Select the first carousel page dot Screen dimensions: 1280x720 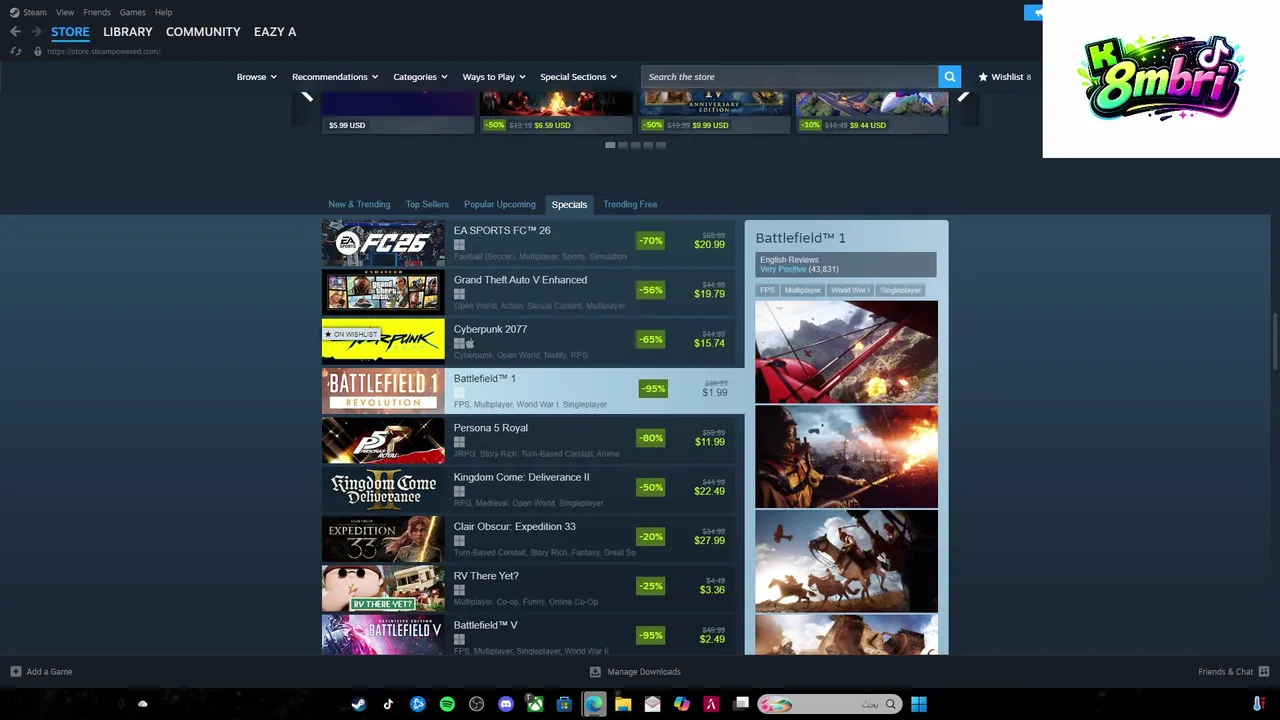click(x=610, y=145)
